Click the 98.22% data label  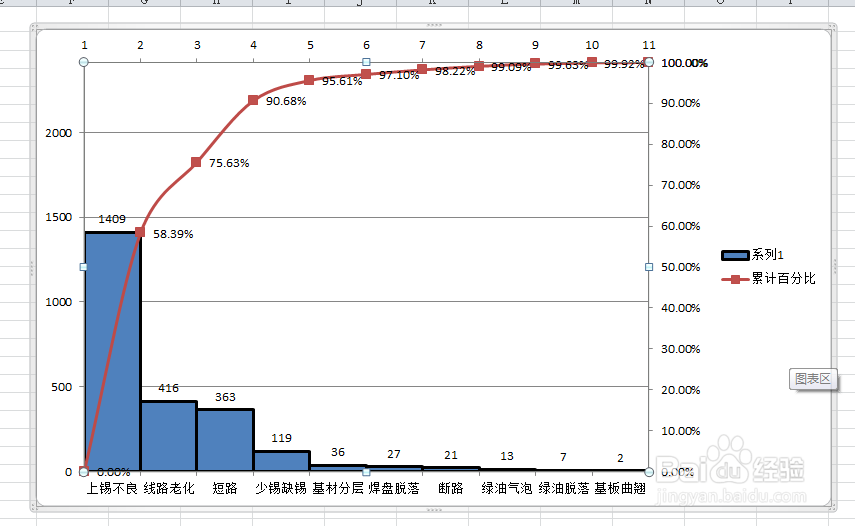(455, 71)
